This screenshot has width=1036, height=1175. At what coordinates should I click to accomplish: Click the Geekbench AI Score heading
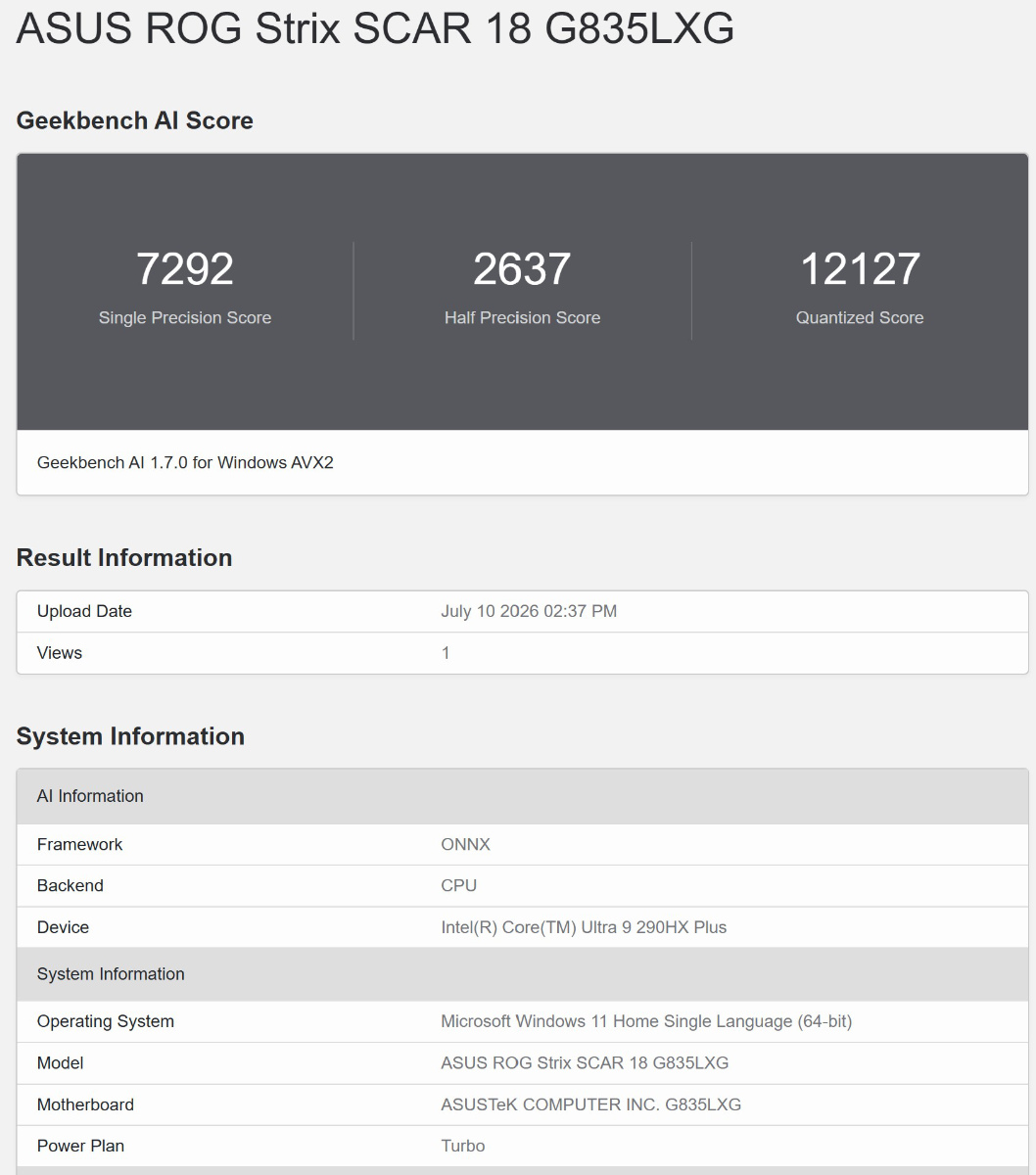click(x=135, y=120)
